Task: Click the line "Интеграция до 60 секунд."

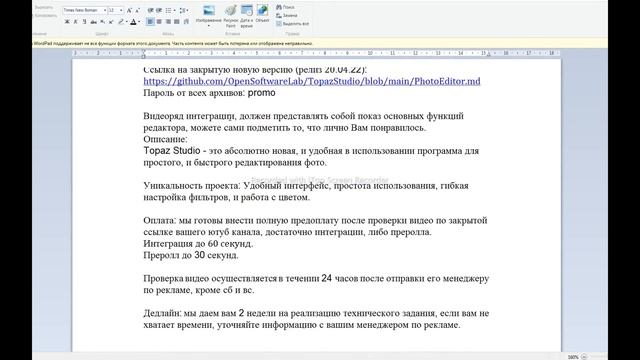Action: pyautogui.click(x=198, y=244)
